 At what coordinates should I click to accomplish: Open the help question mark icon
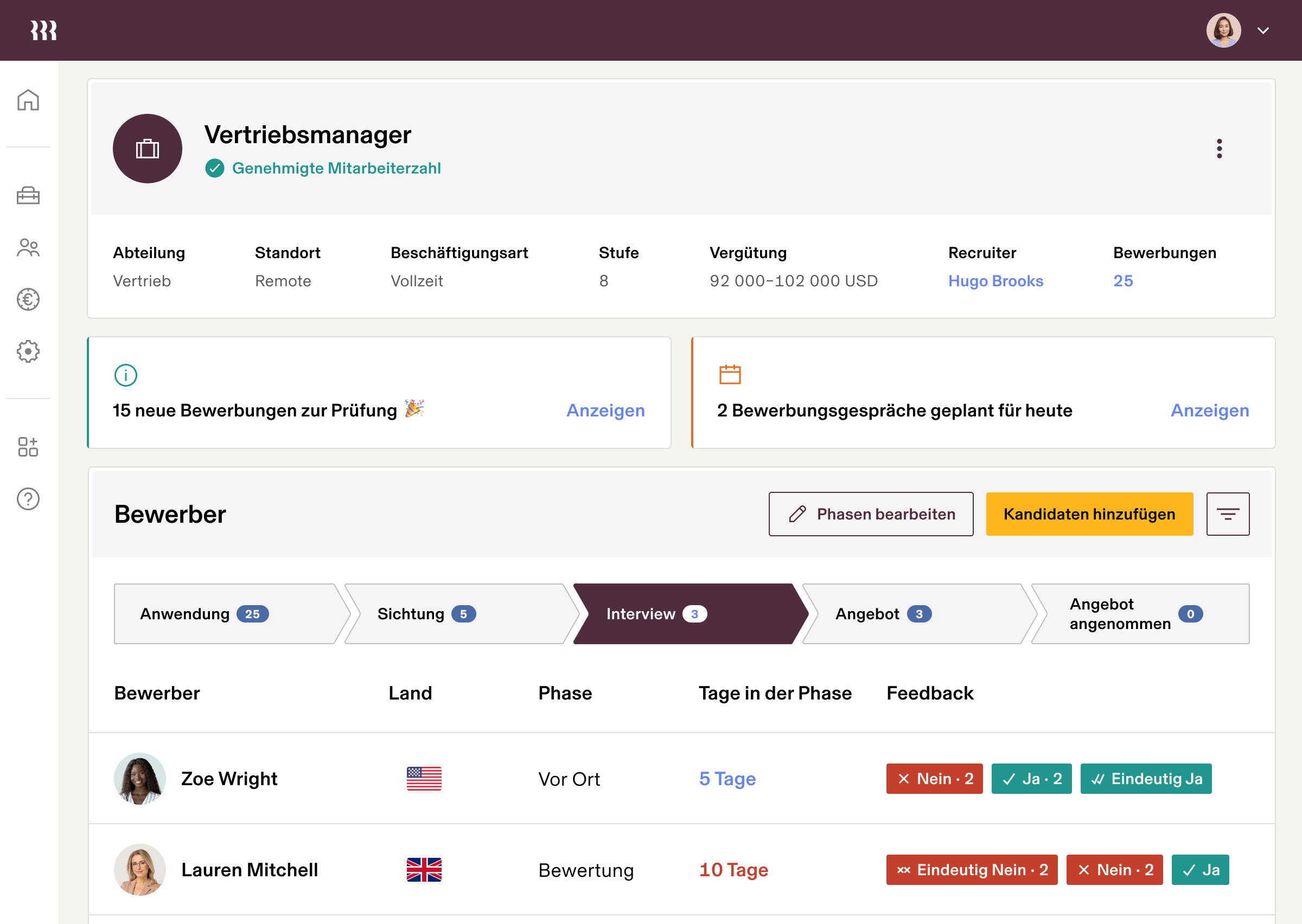pos(28,499)
